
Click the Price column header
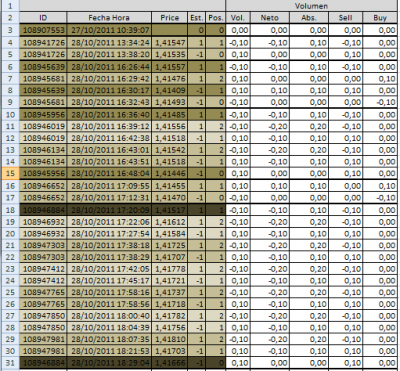169,18
